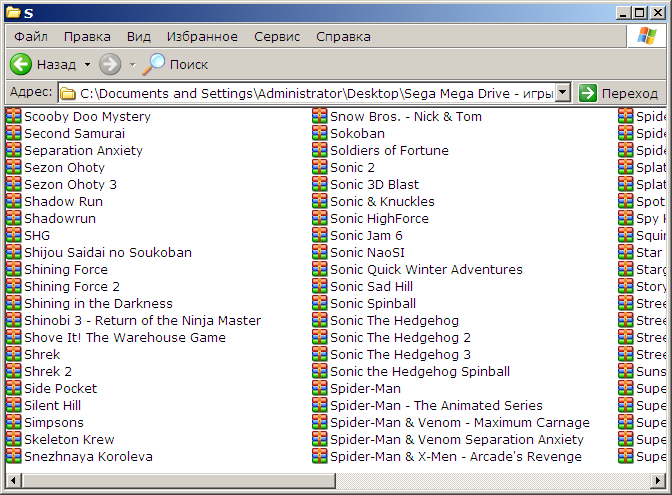Select the archive icon of Sonic 2
This screenshot has width=672, height=495.
[x=320, y=167]
